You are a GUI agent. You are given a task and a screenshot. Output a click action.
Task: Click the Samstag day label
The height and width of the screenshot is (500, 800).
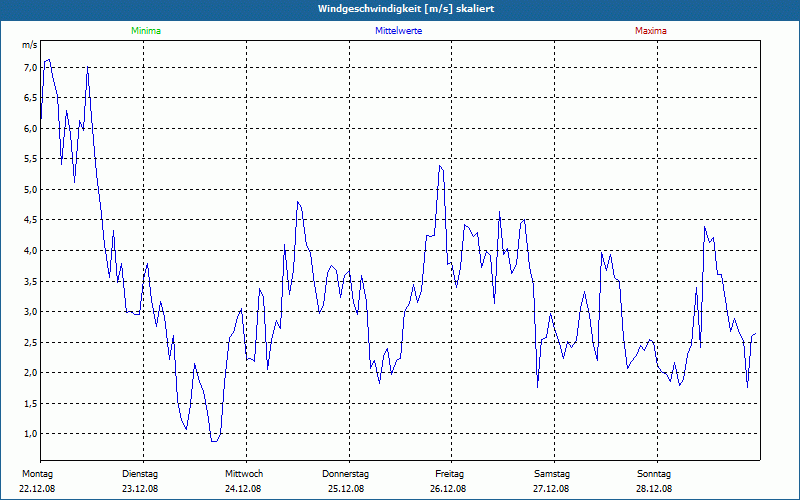(x=552, y=474)
